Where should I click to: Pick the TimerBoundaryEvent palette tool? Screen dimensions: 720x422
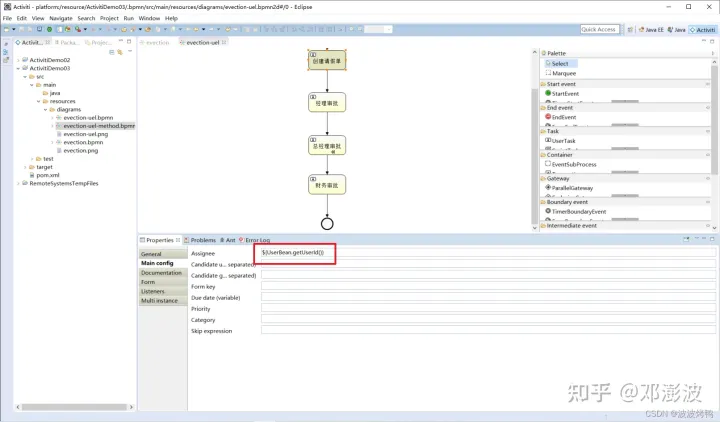578,212
